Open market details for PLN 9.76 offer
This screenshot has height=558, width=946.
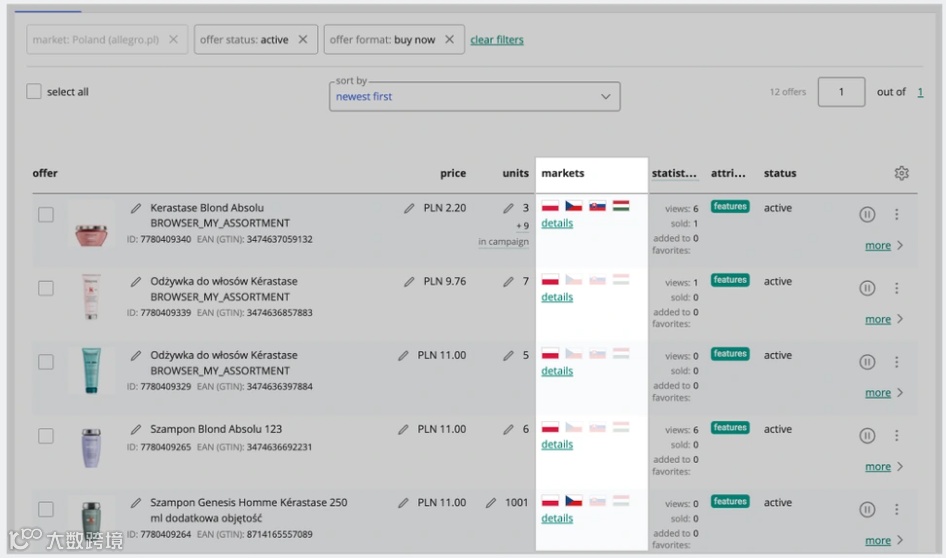click(x=557, y=297)
